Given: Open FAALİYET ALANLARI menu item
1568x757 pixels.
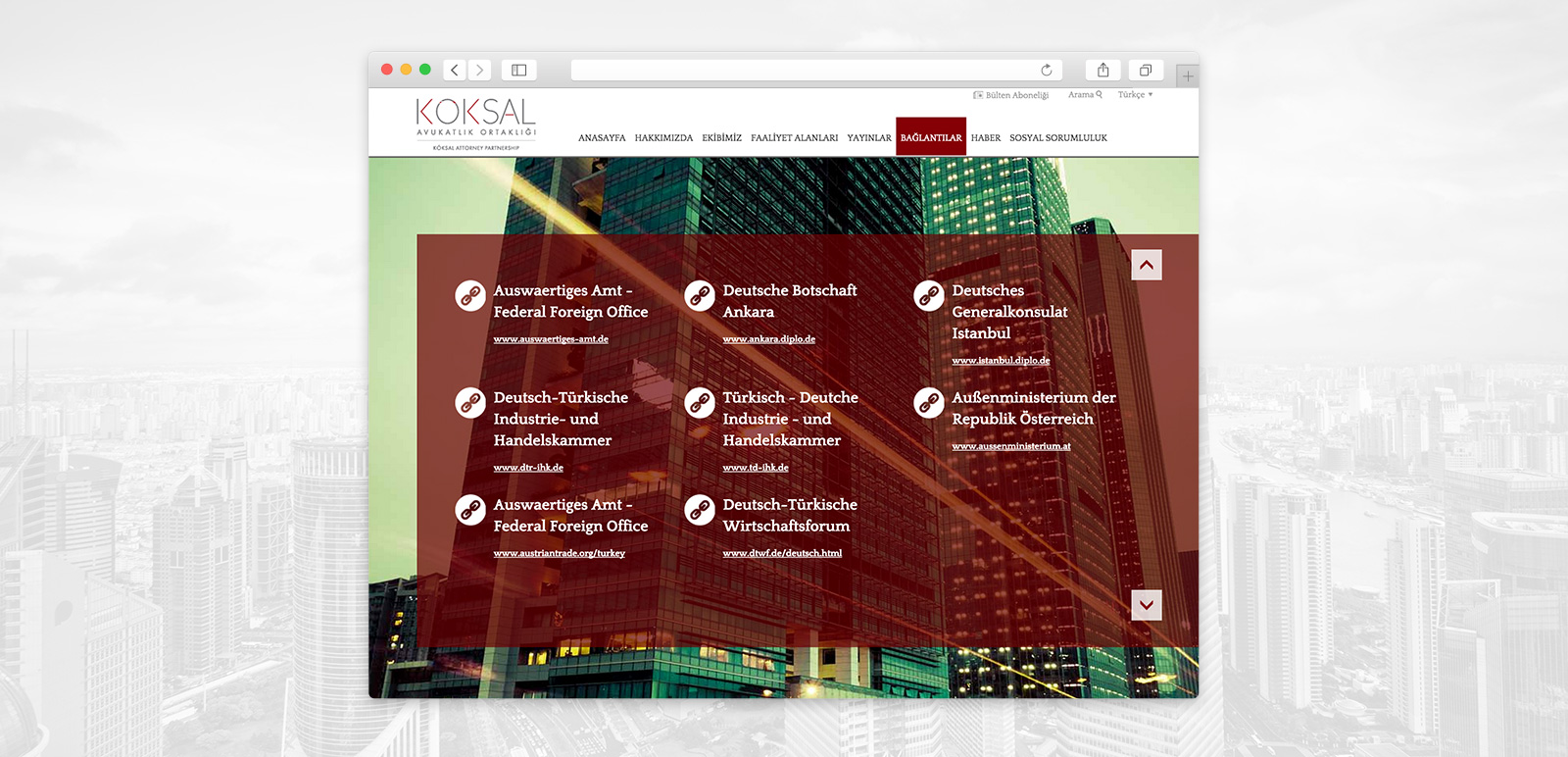Looking at the screenshot, I should click(x=795, y=138).
